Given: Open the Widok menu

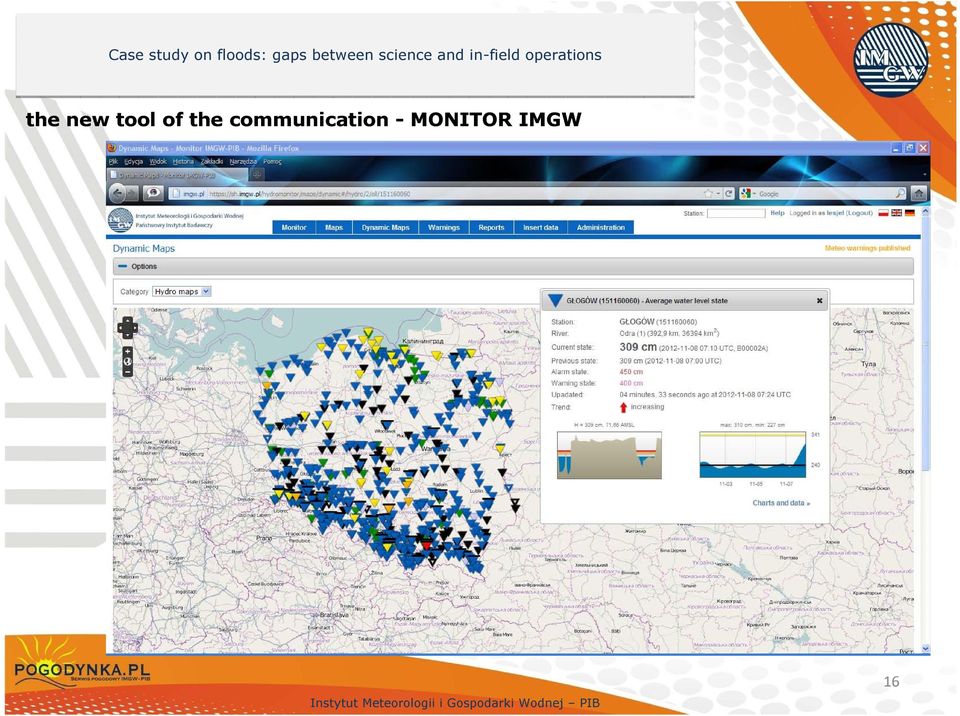Looking at the screenshot, I should tap(158, 162).
